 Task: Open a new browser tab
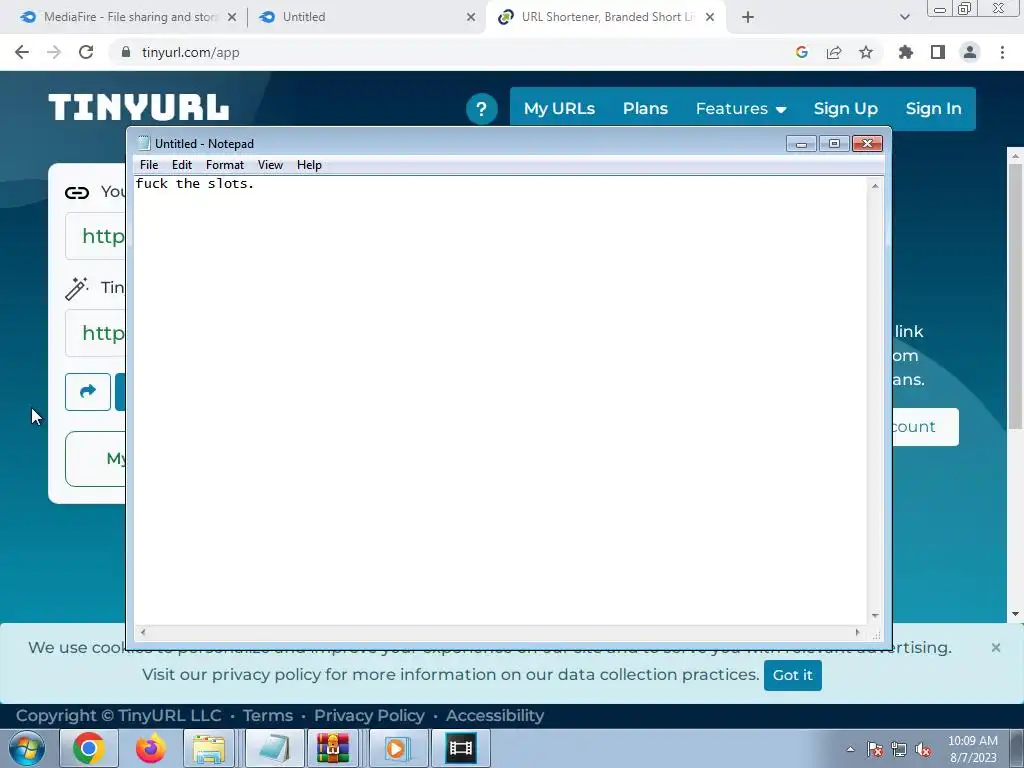(748, 17)
